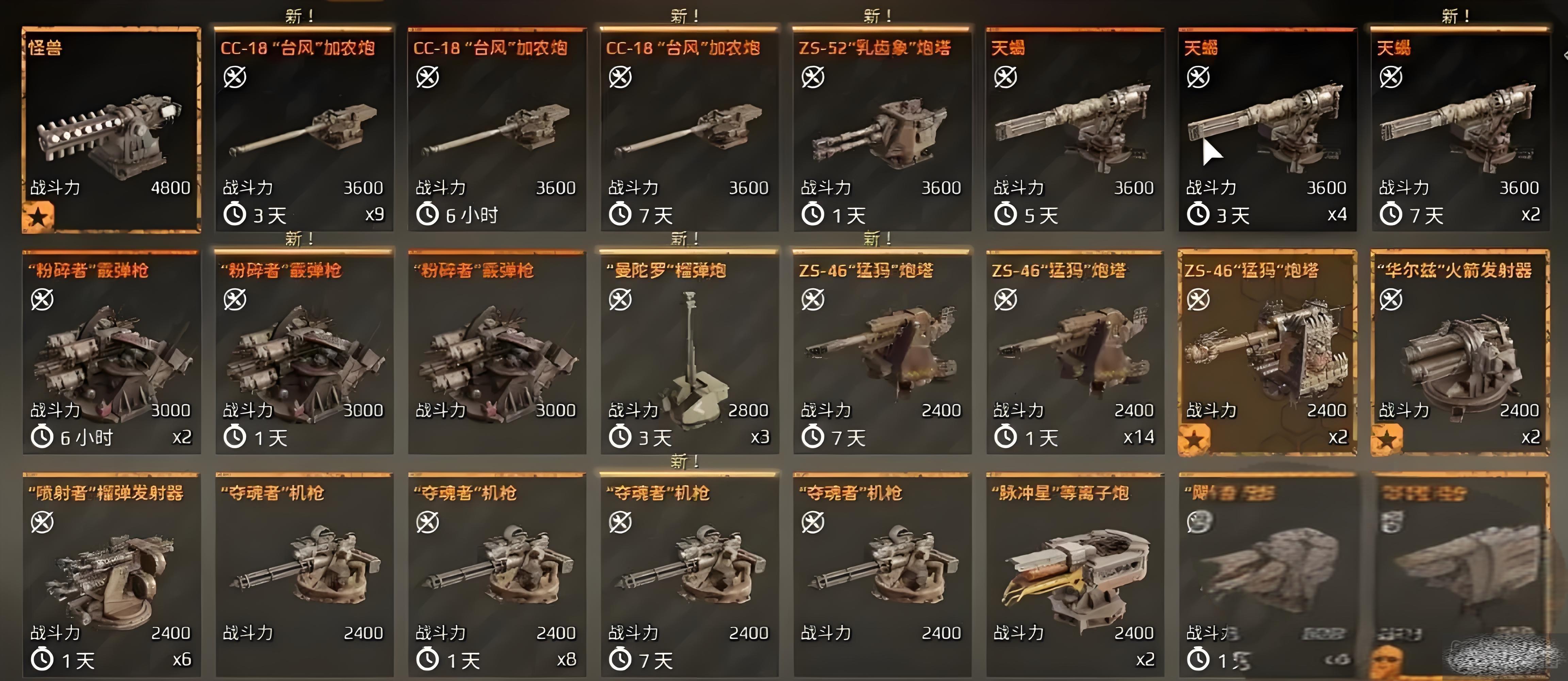Click the star badge on the 怪兽 card
1568x681 pixels.
[x=38, y=216]
